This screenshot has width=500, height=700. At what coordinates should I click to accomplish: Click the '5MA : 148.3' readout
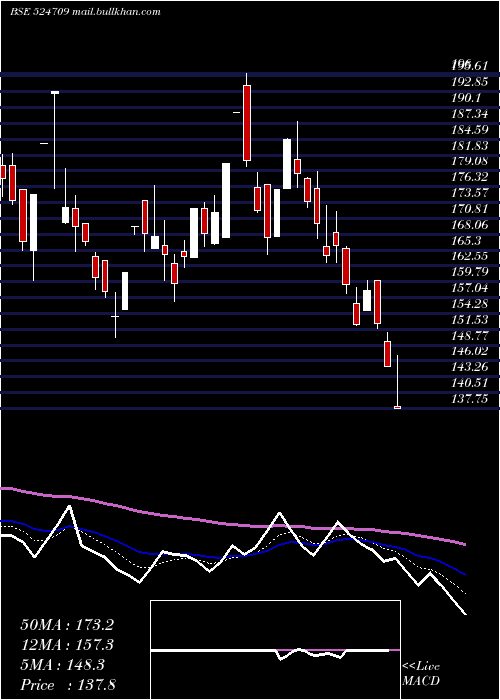(62, 665)
